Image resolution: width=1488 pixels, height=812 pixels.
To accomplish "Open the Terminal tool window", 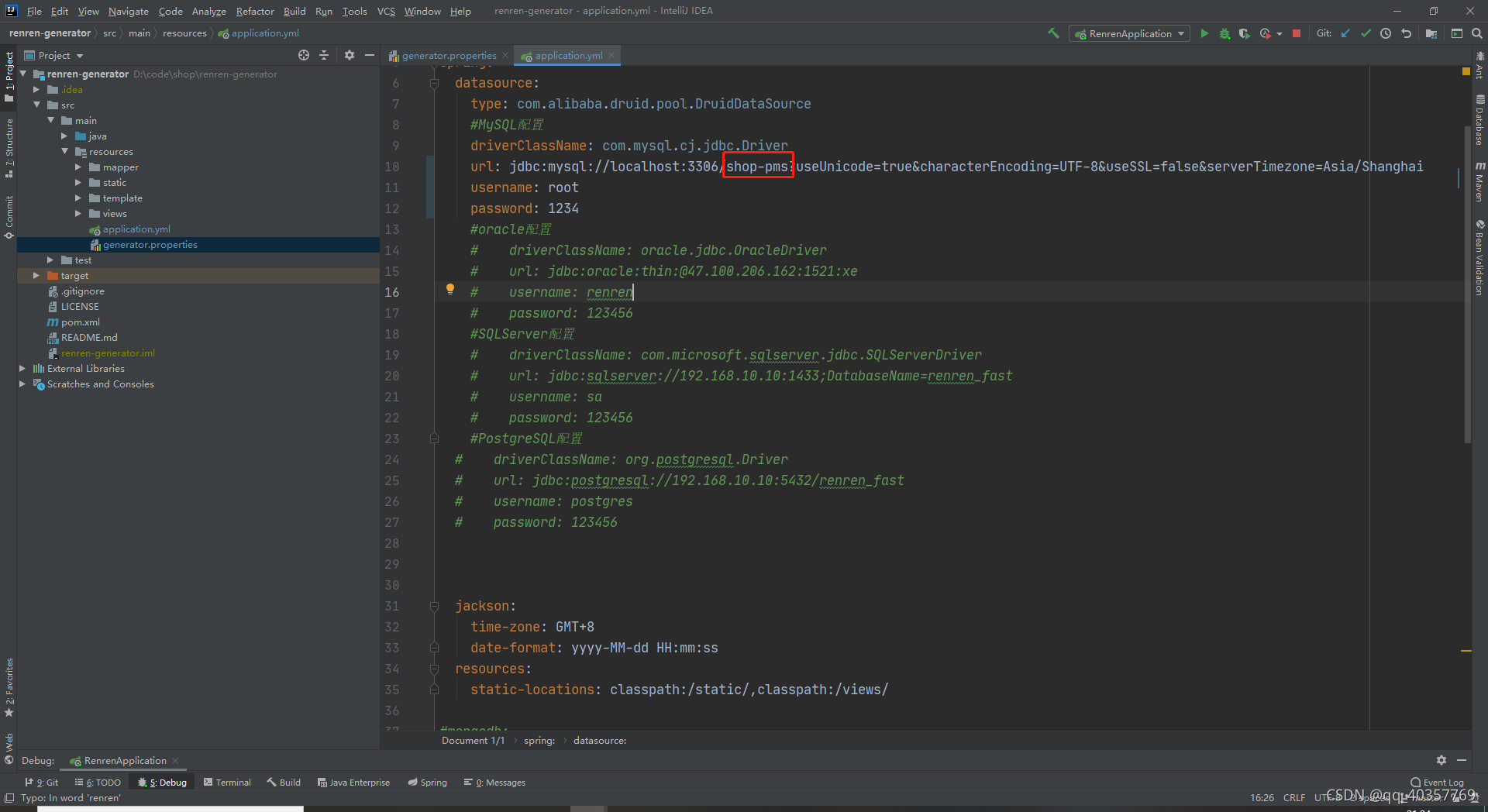I will (x=227, y=783).
